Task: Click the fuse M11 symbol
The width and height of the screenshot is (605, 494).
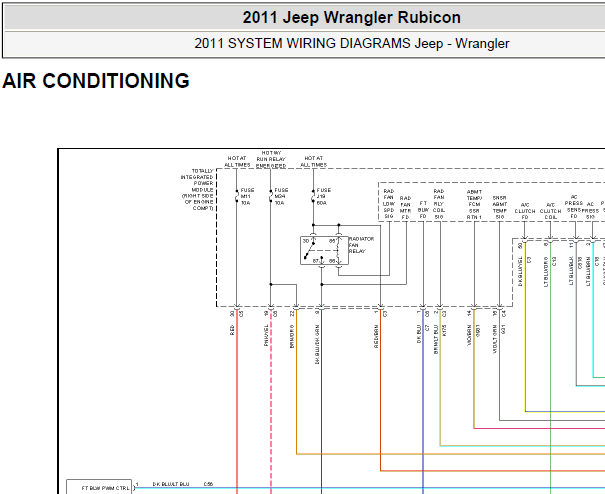Action: tap(237, 196)
